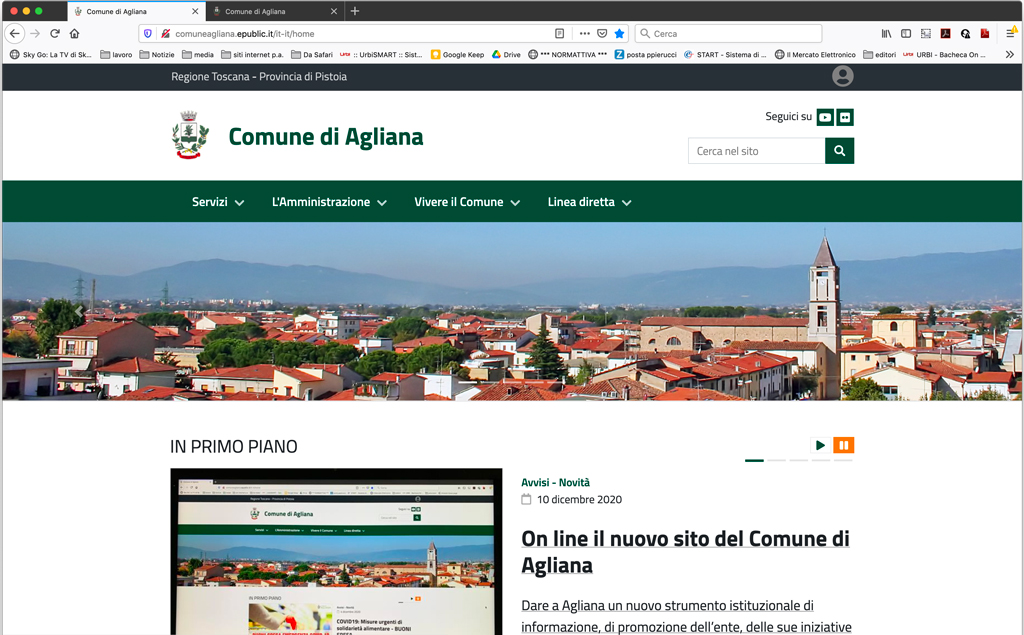
Task: Open the Flickr social link icon
Action: [x=845, y=117]
